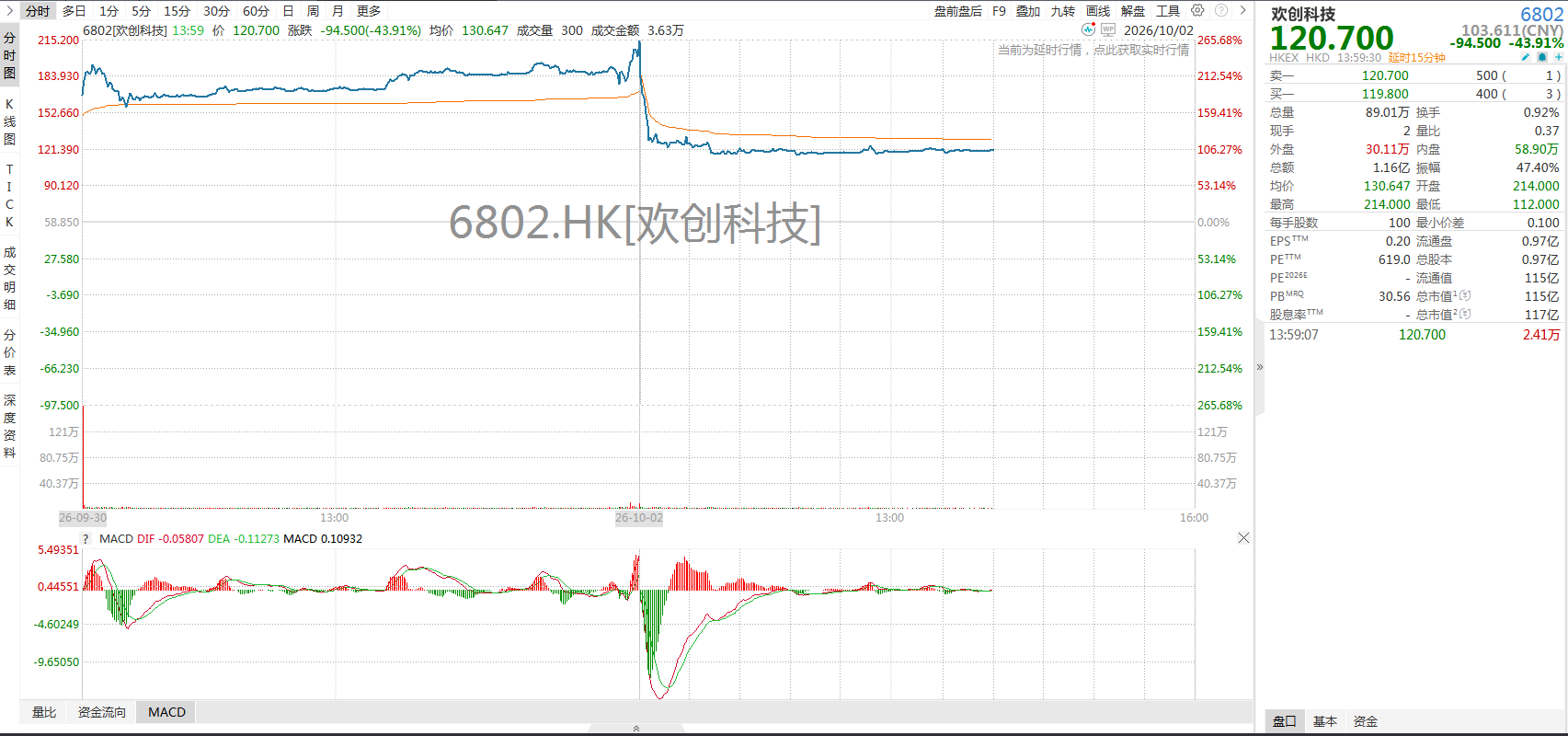
Task: Switch to 周 weekly chart
Action: pos(313,11)
